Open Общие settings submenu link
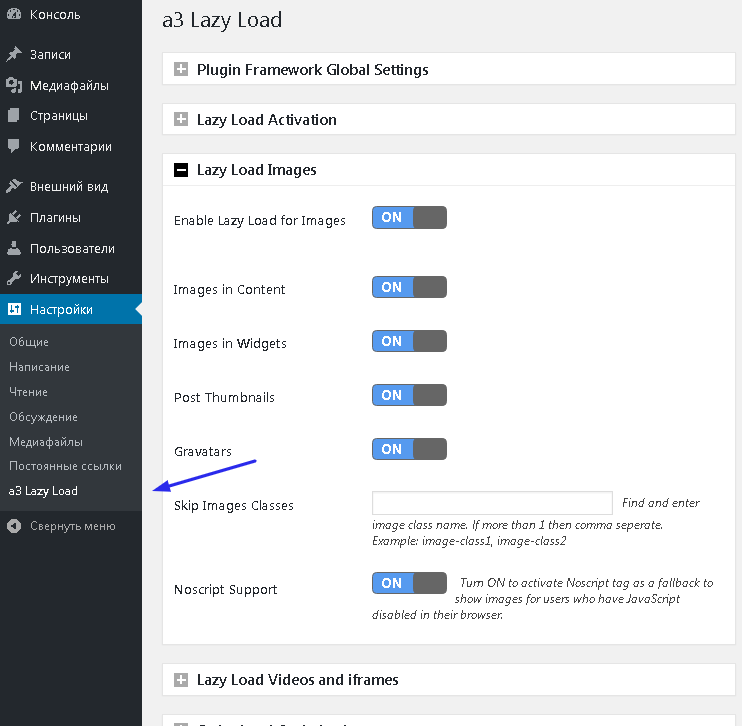 [x=29, y=342]
